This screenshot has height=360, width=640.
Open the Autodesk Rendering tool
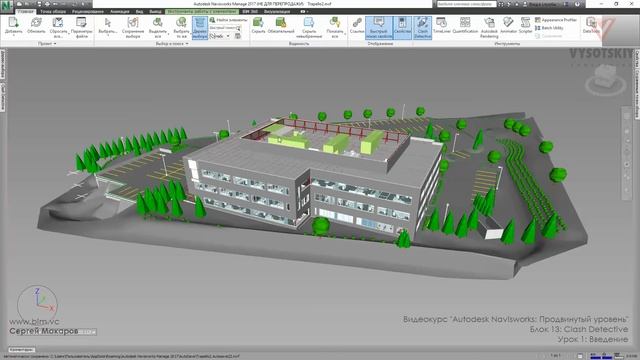(489, 27)
